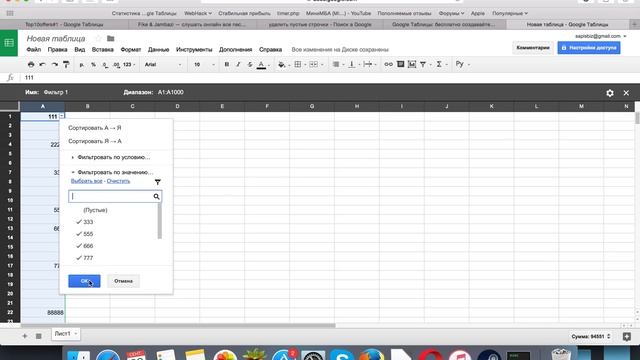Open the merge cells menu
Image resolution: width=640 pixels, height=360 pixels.
(316, 64)
